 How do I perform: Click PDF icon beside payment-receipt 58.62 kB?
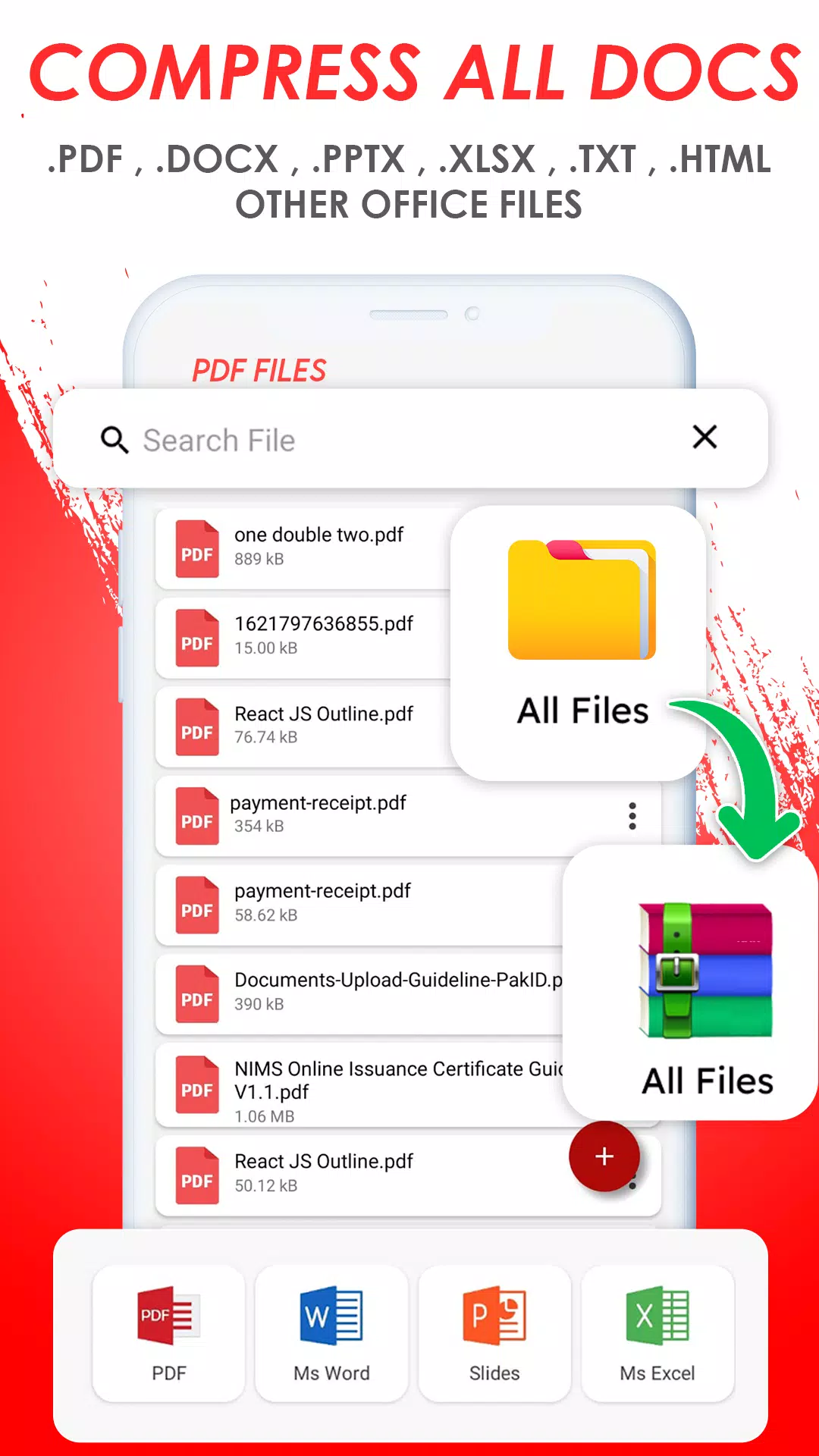pyautogui.click(x=197, y=905)
